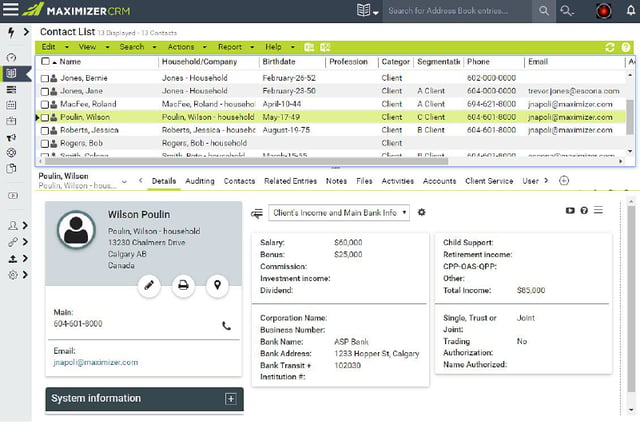Check the Jones, Bernie row checkbox

pos(44,78)
